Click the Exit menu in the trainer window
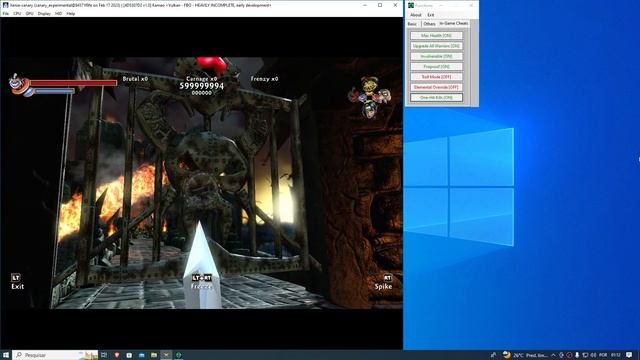The width and height of the screenshot is (640, 360). [431, 15]
